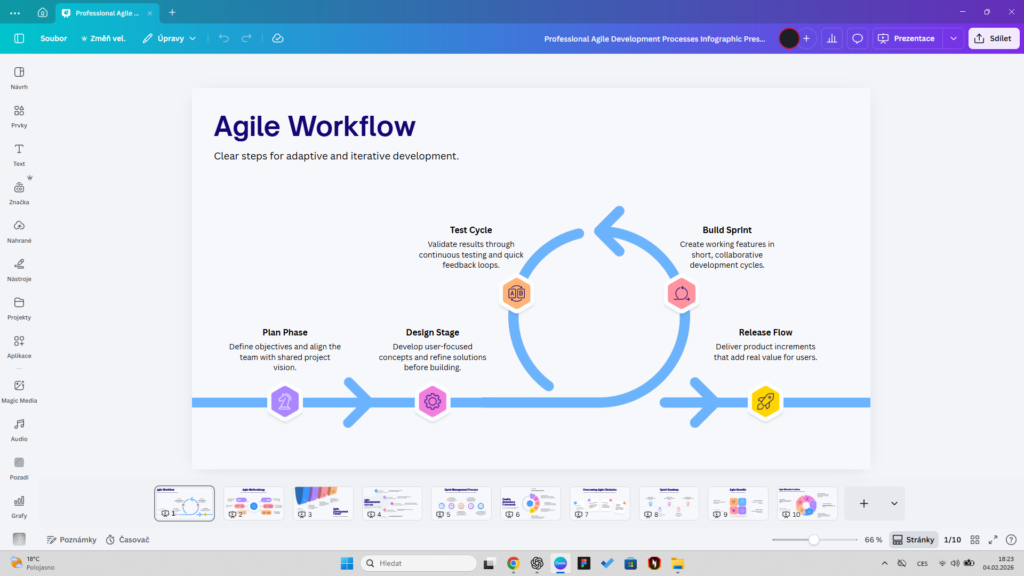Viewport: 1024px width, 576px height.
Task: Click the undo arrow
Action: pyautogui.click(x=223, y=38)
